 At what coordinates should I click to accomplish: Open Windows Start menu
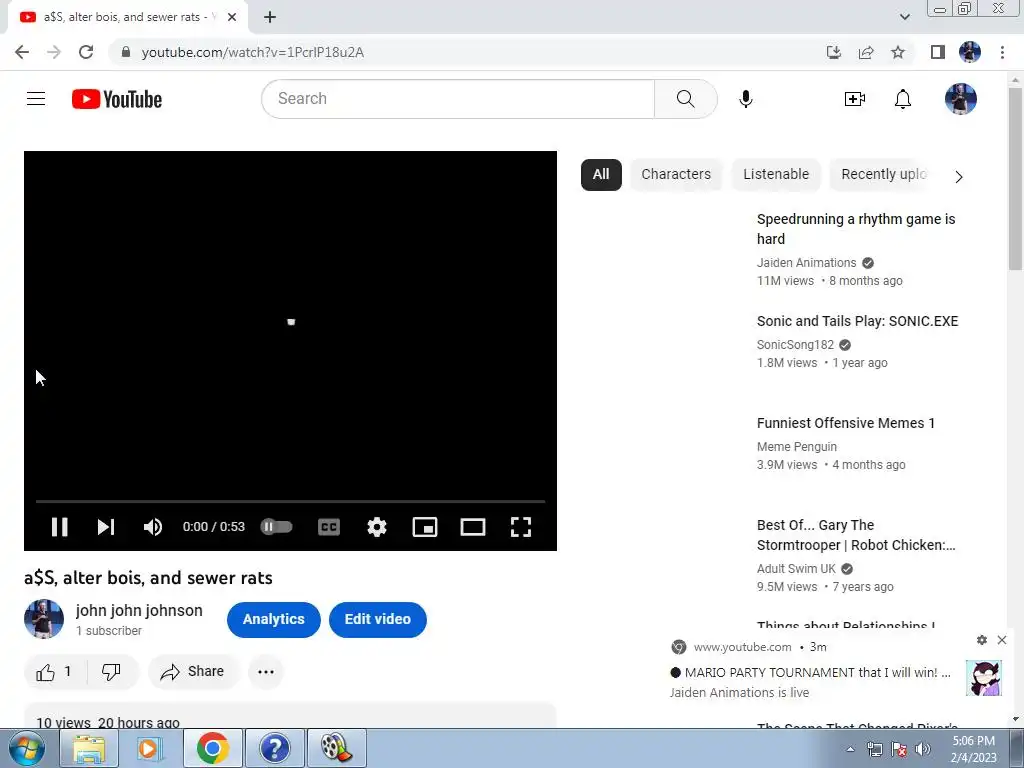pyautogui.click(x=27, y=748)
